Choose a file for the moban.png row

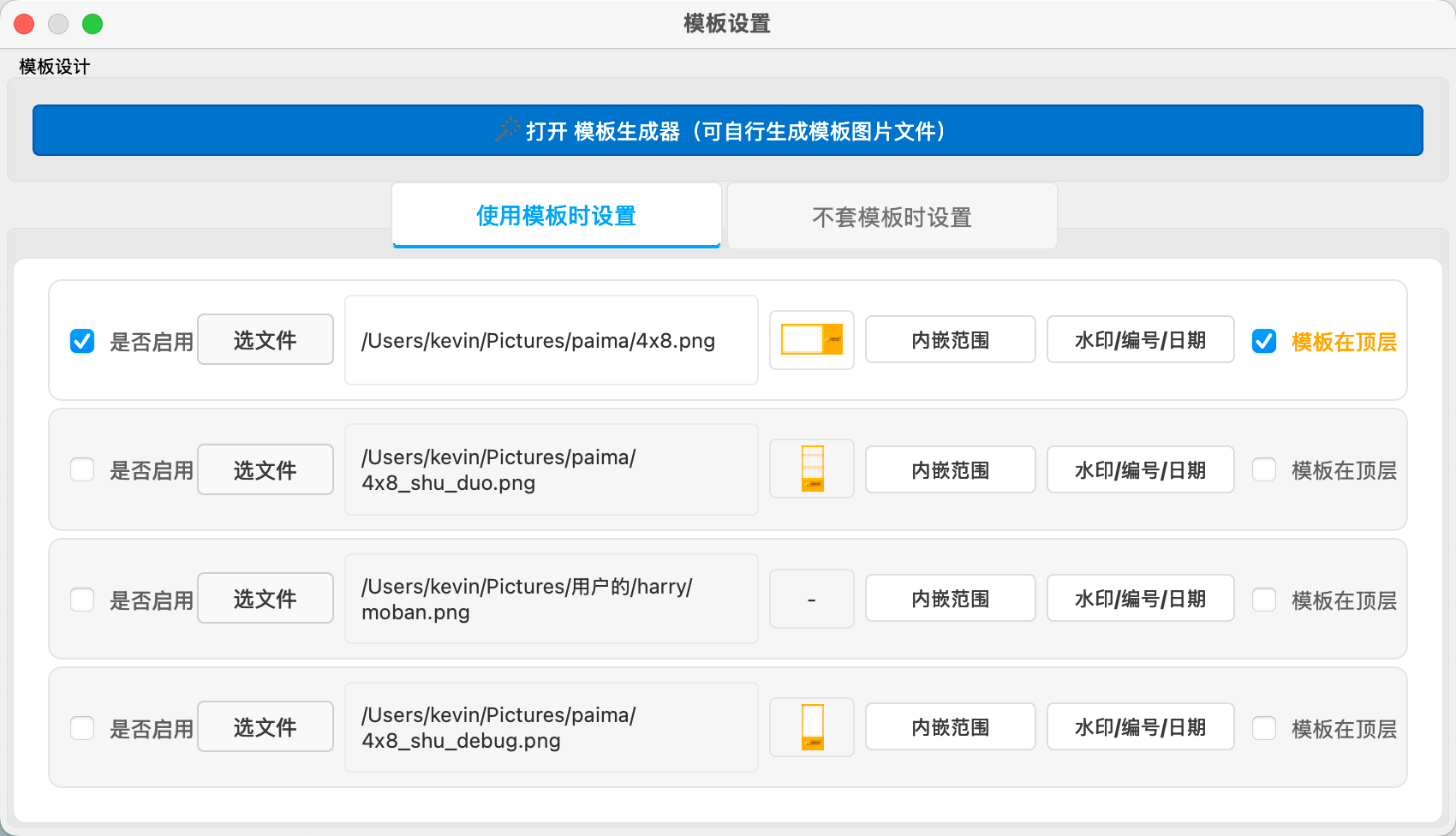[x=266, y=599]
